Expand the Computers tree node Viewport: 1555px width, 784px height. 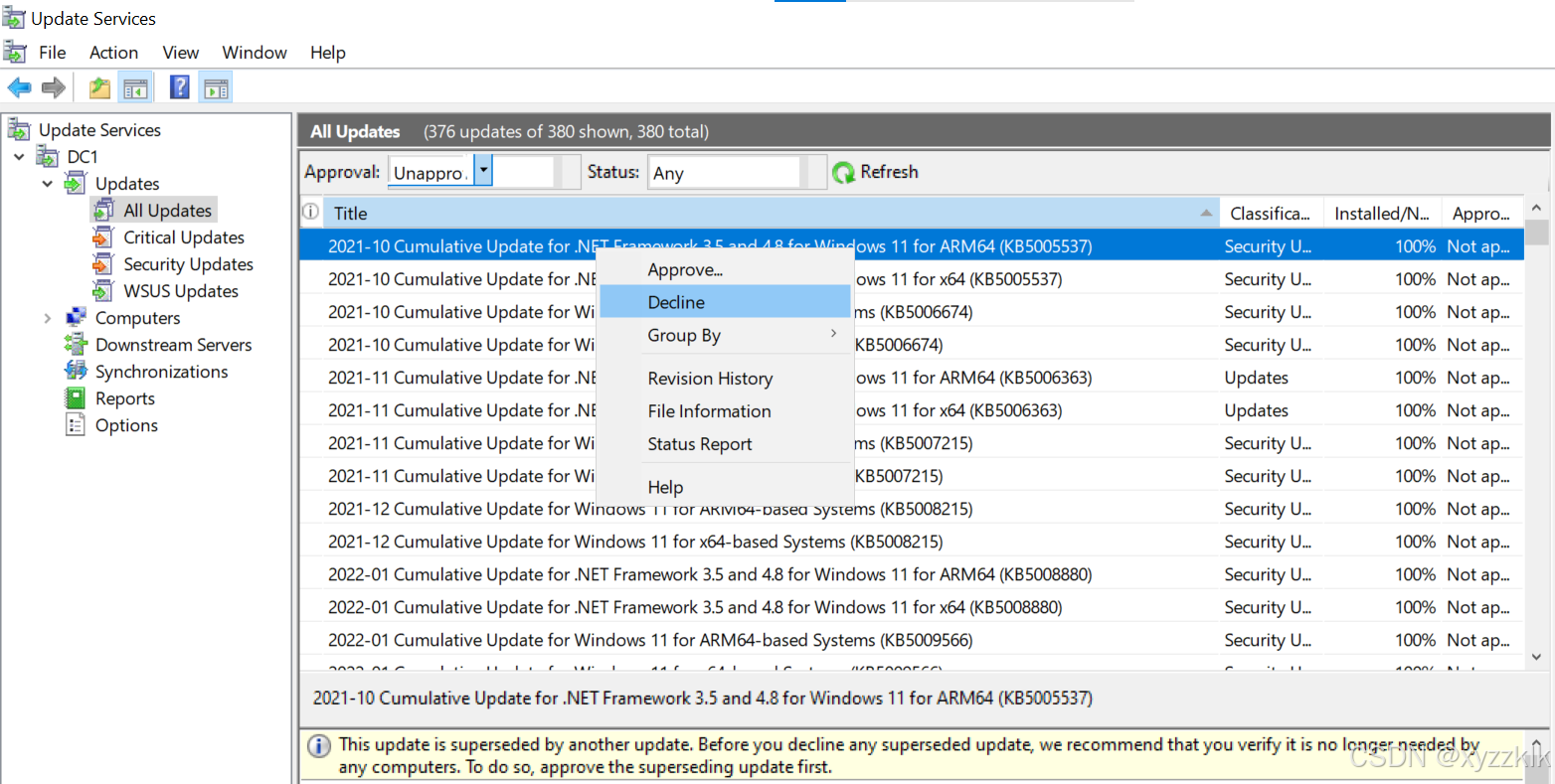coord(47,318)
